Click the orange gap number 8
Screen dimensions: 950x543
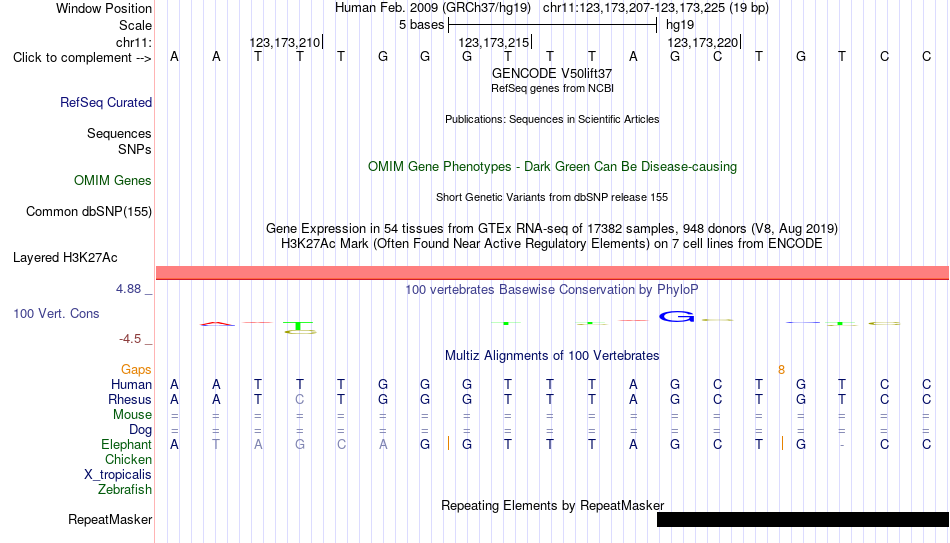tap(782, 370)
